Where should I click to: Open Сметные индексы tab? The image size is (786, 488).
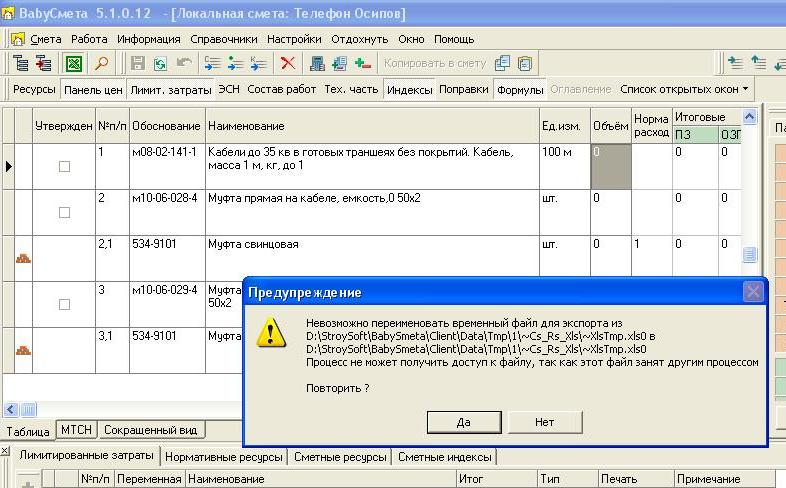pos(445,457)
